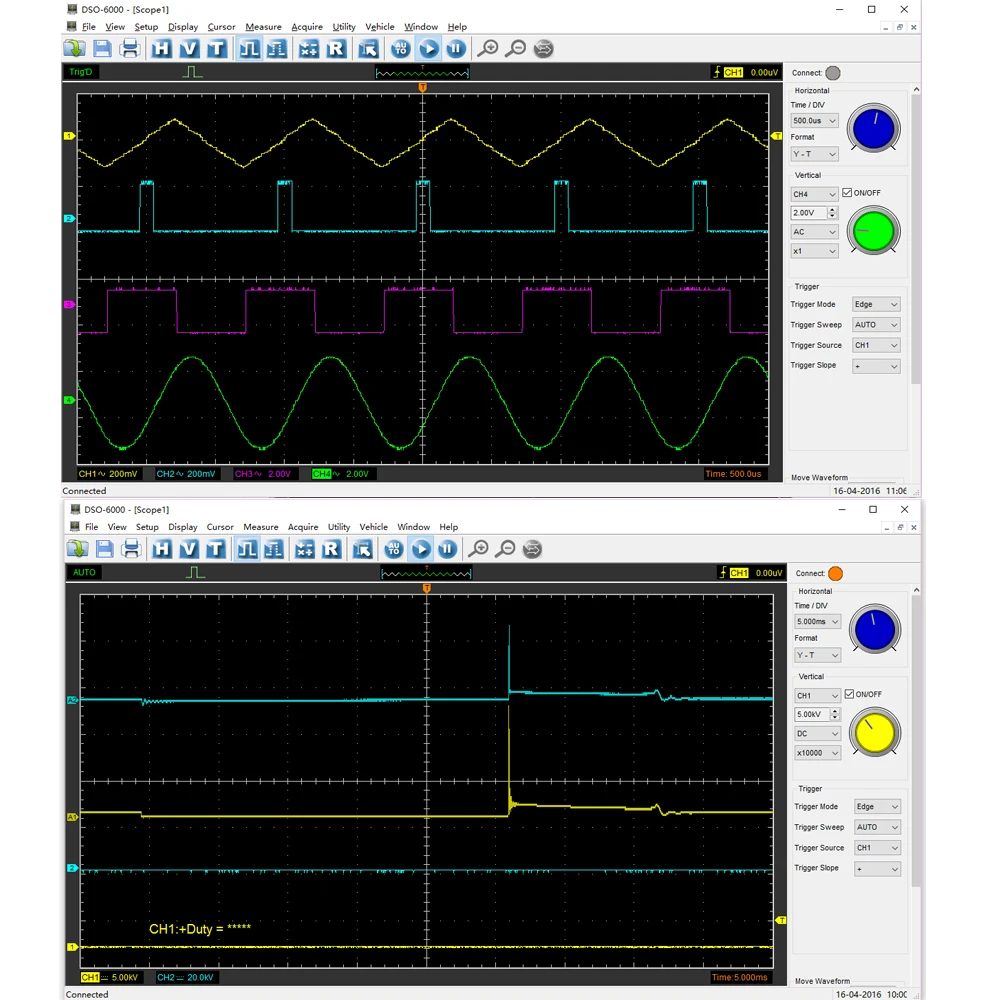Click the Save icon in the top window toolbar
Viewport: 1000px width, 1000px height.
point(102,48)
